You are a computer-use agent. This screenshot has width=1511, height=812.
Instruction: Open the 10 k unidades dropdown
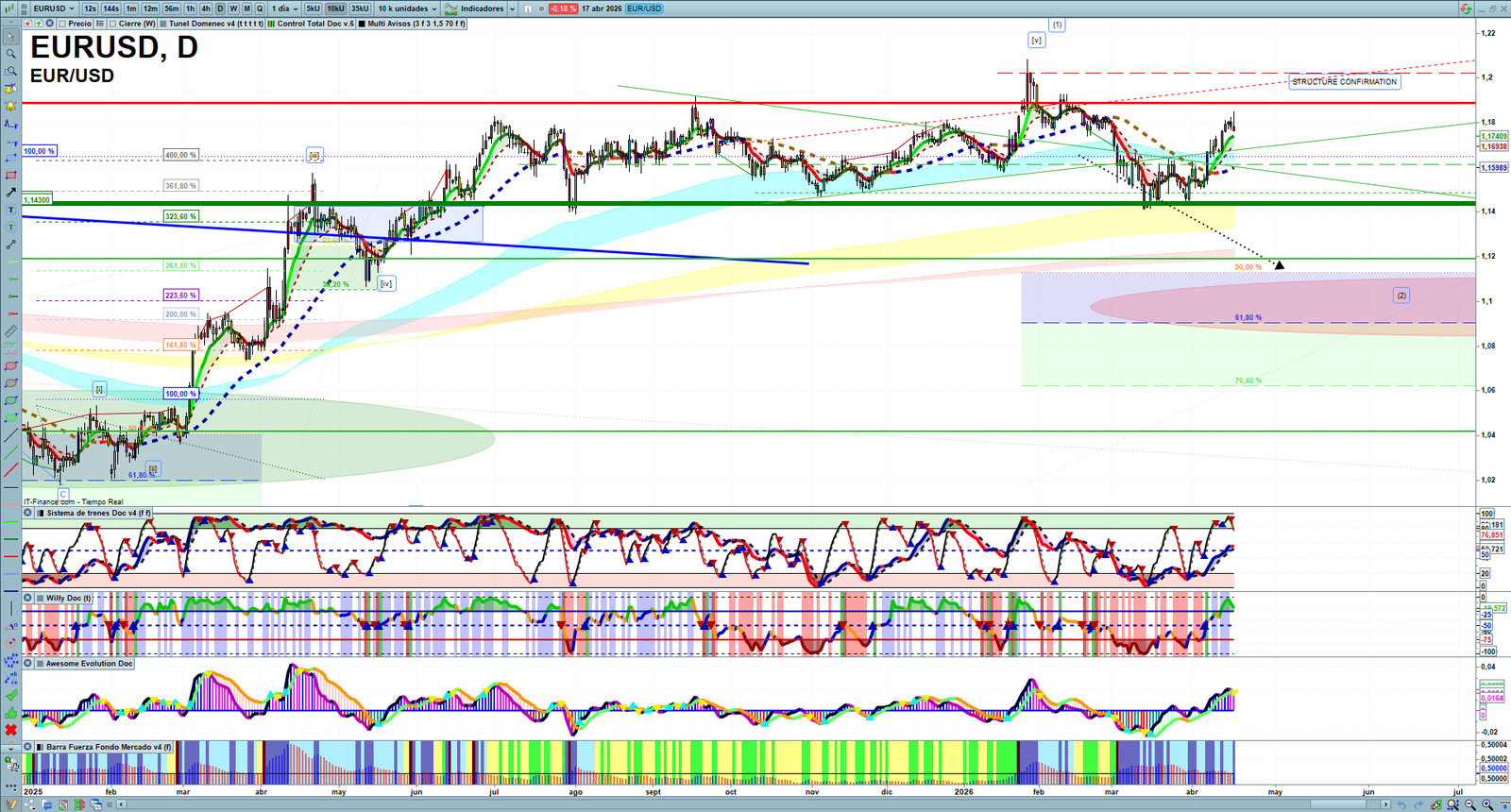(408, 8)
